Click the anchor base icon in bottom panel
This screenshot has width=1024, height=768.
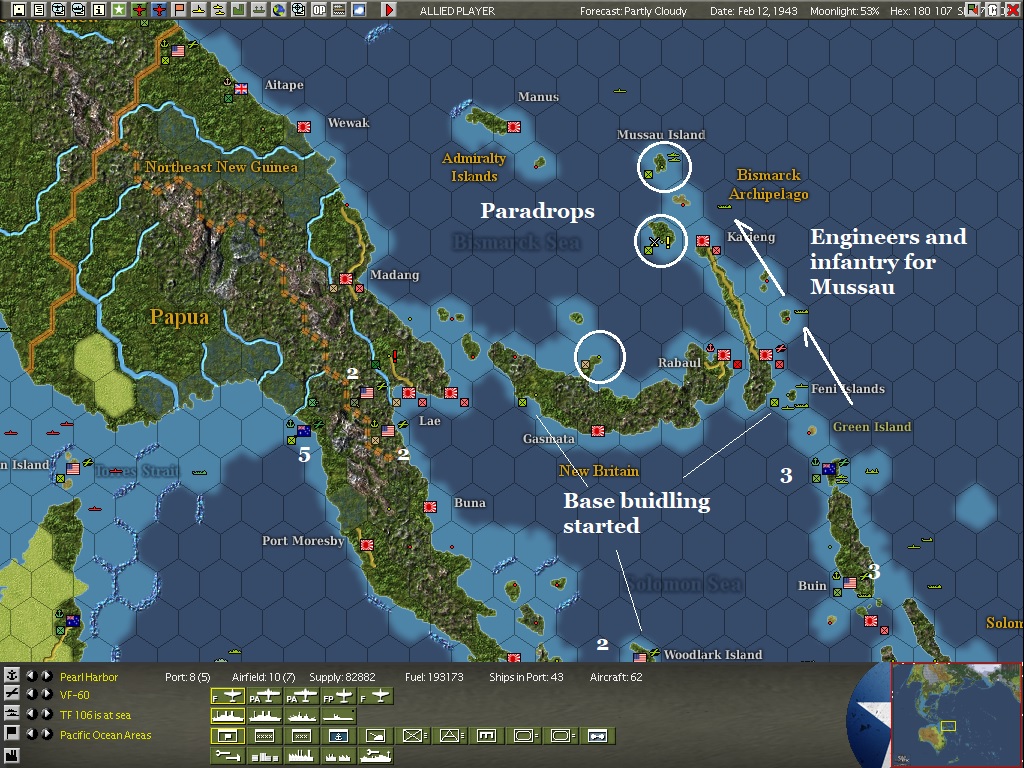pyautogui.click(x=12, y=677)
